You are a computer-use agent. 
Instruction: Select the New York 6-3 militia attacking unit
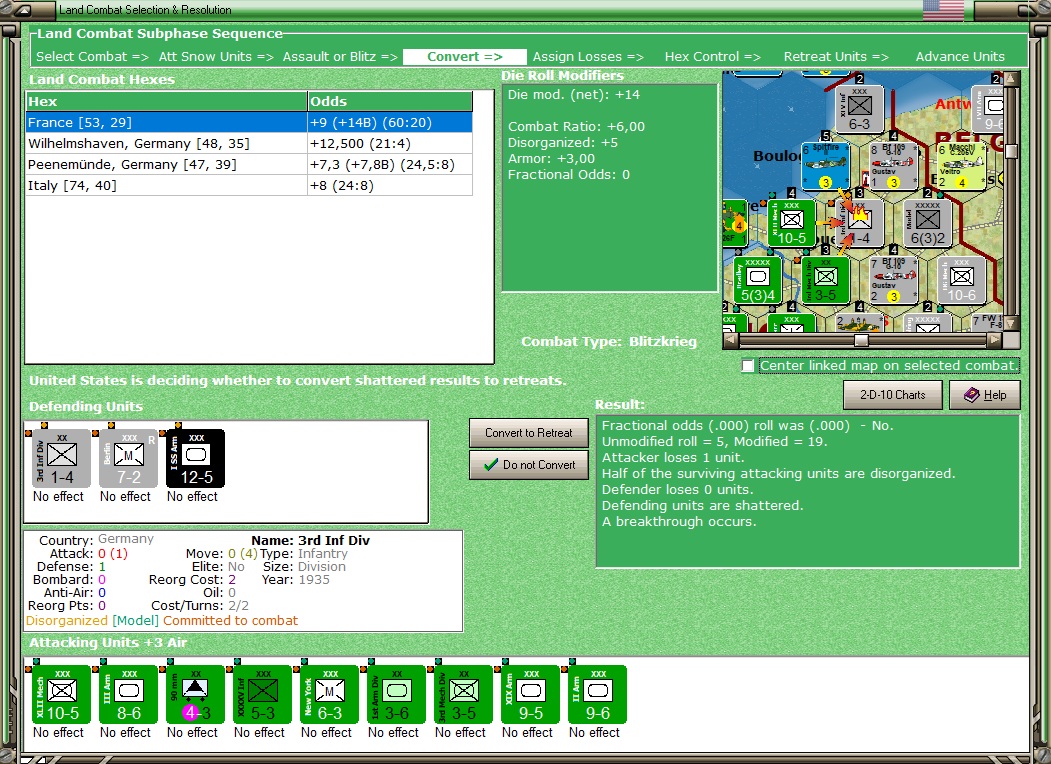[x=330, y=694]
